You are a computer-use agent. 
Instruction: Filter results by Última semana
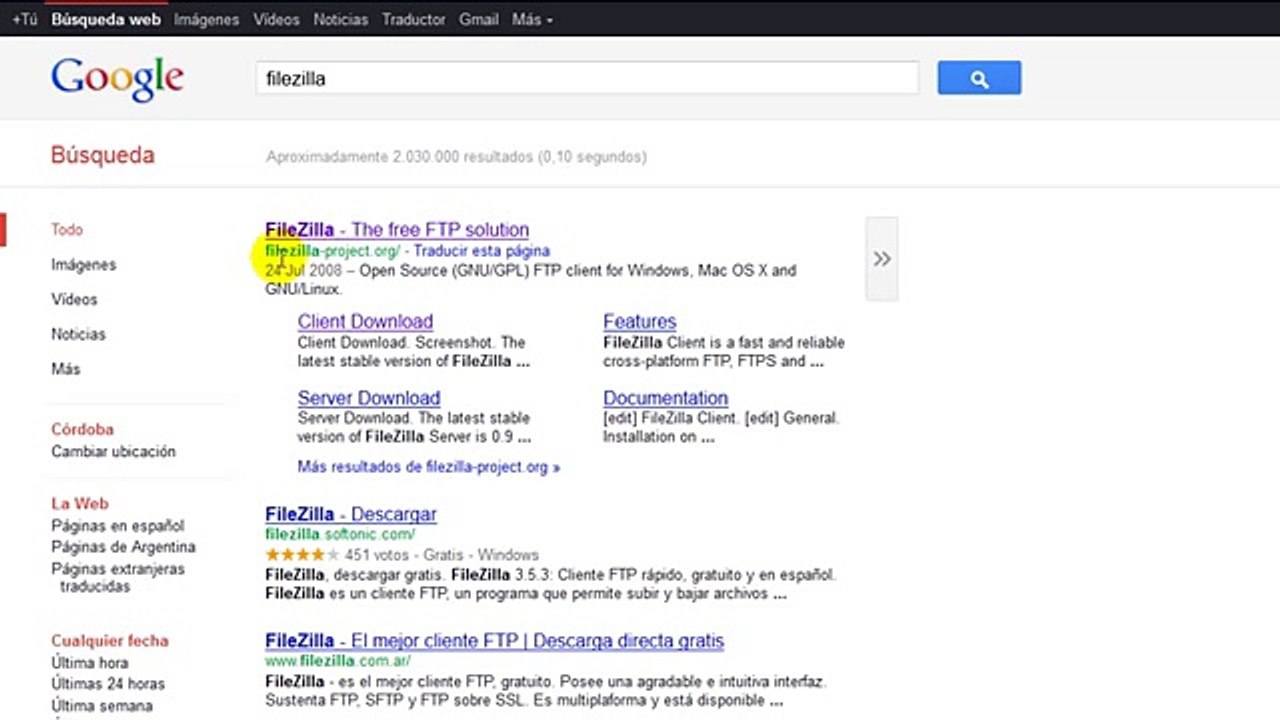click(x=102, y=706)
